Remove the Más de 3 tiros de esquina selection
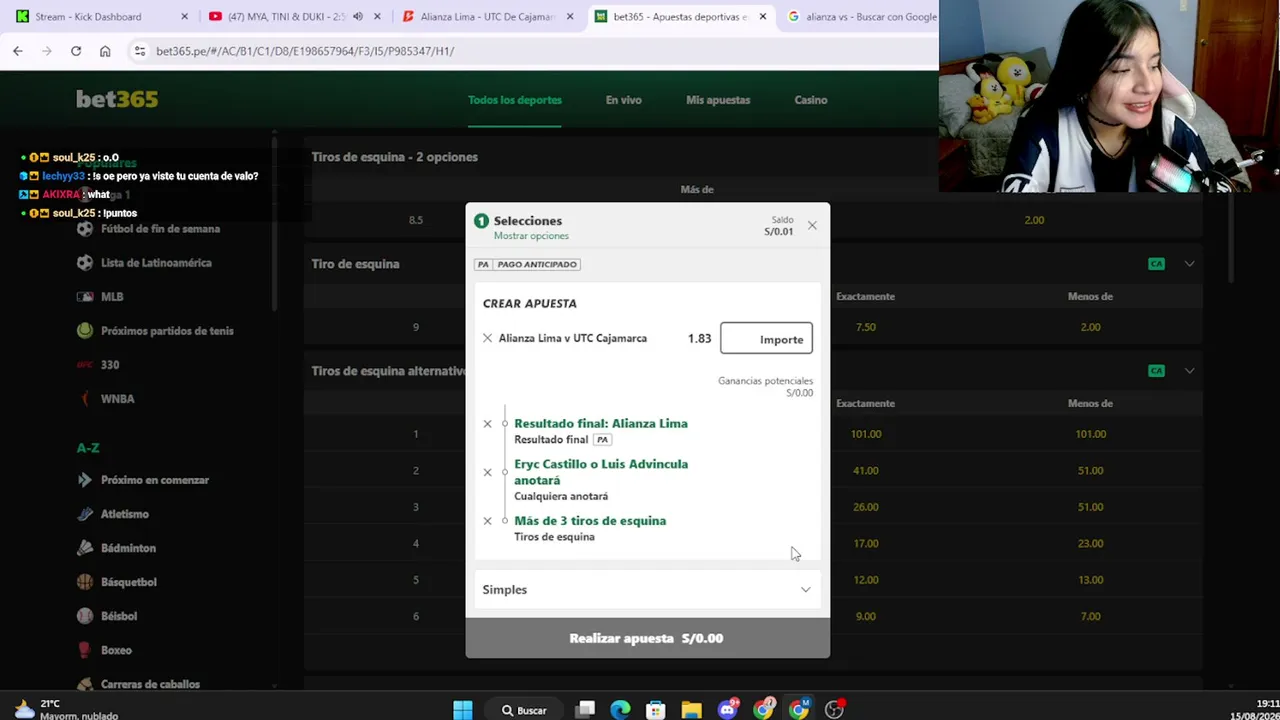 [488, 521]
